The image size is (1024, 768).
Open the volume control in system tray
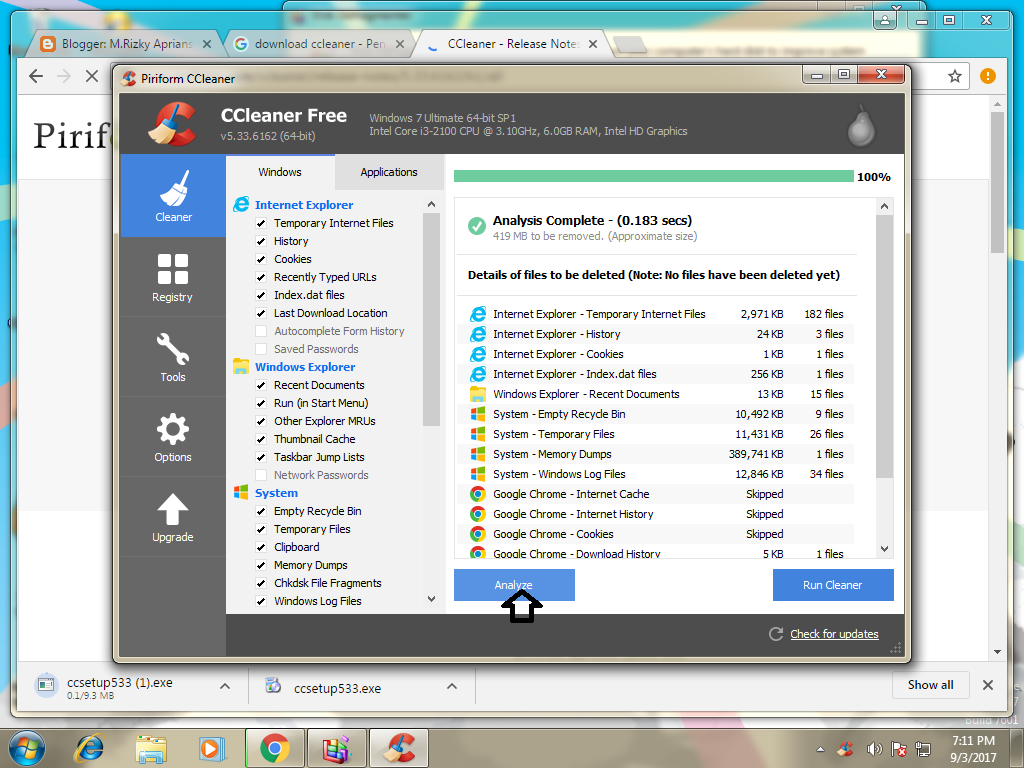click(874, 749)
